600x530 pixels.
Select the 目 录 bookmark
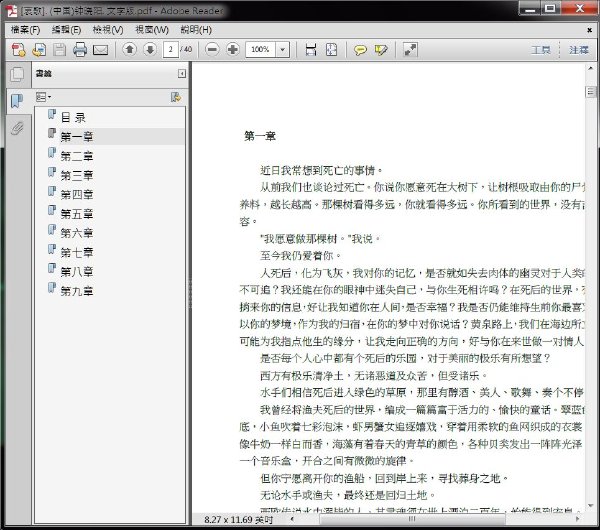[x=73, y=117]
